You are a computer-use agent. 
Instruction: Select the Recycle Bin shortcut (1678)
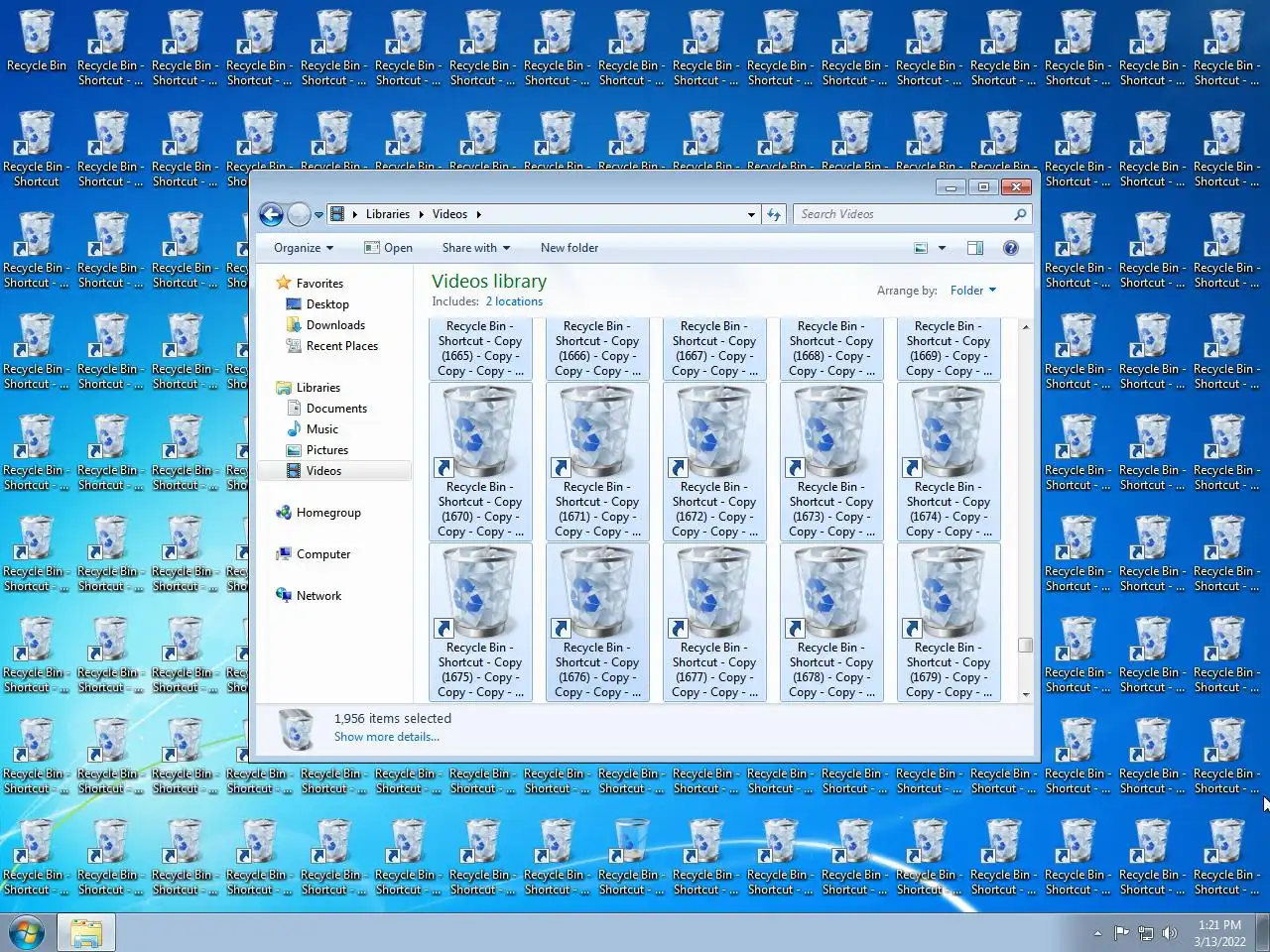click(831, 622)
